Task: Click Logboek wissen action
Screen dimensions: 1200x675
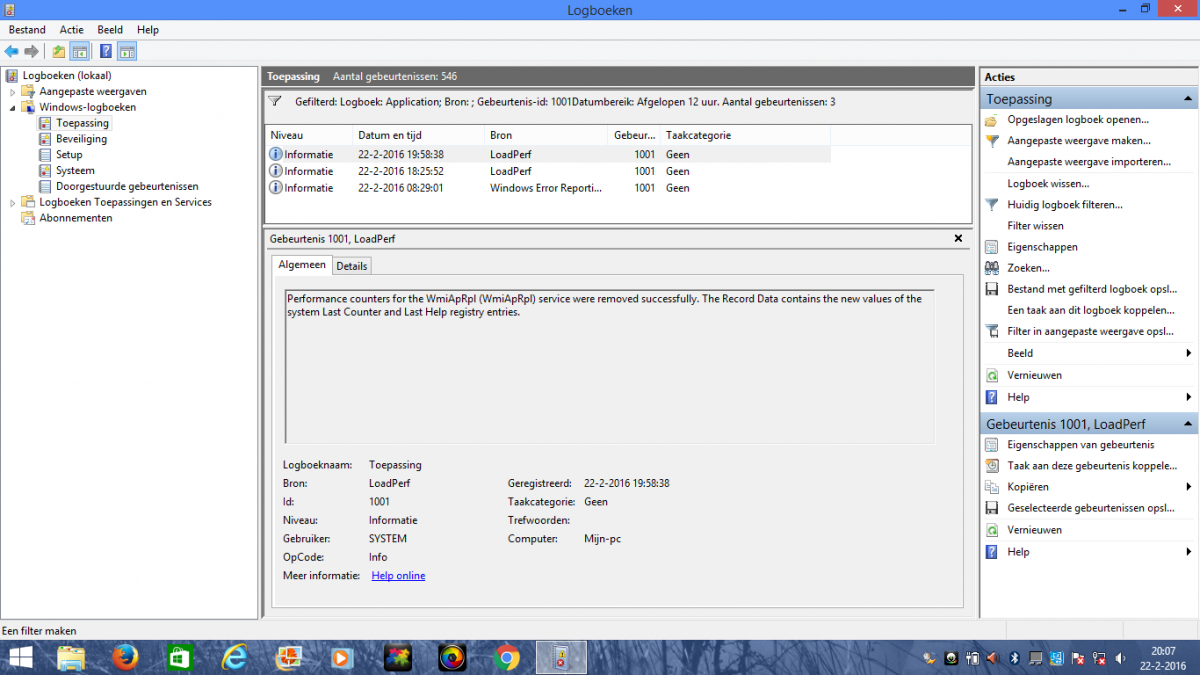Action: coord(1048,184)
